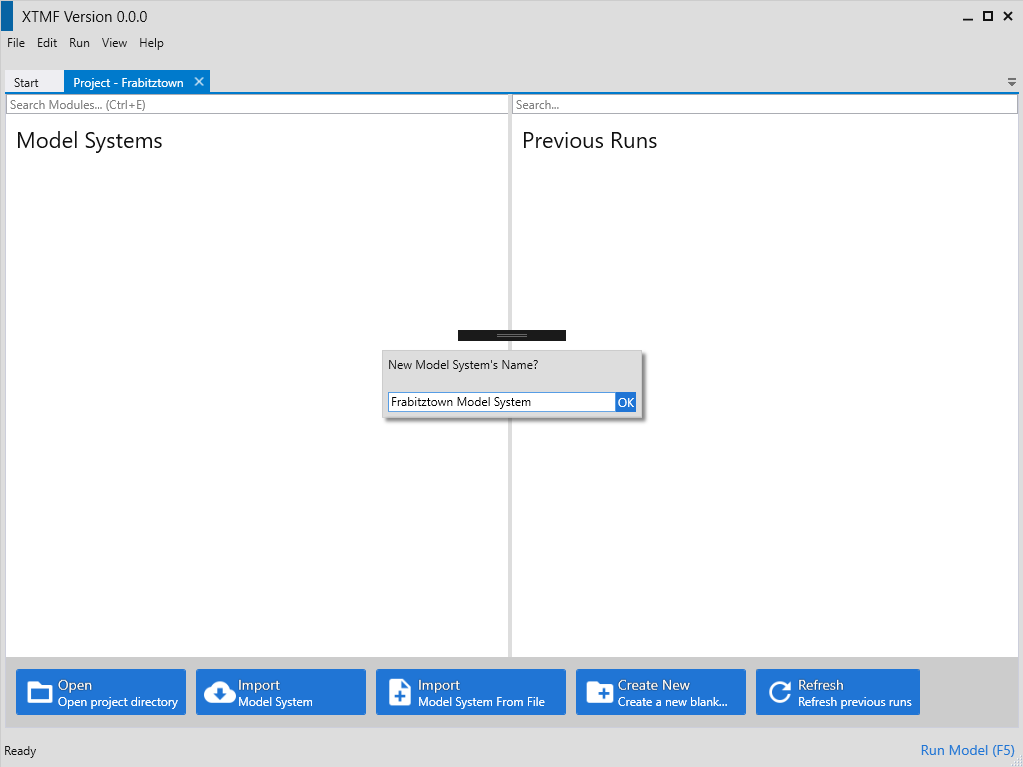Click the folder-plus icon on Create New
Screen dimensions: 1023x767
coord(599,692)
